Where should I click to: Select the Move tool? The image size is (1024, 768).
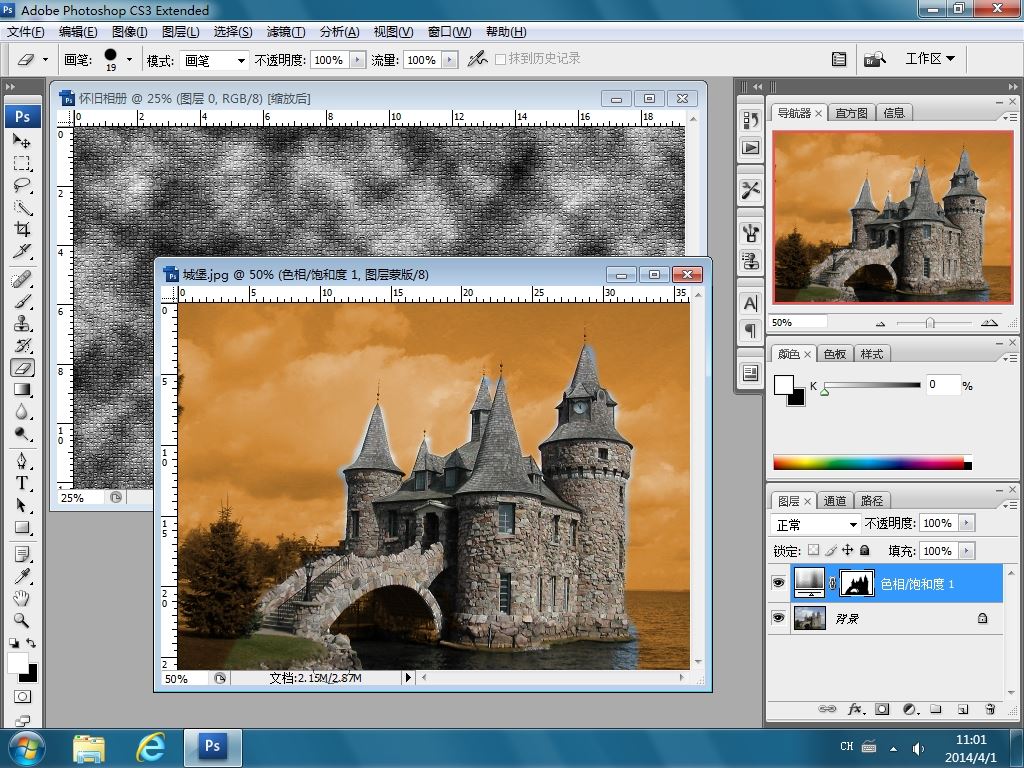22,140
